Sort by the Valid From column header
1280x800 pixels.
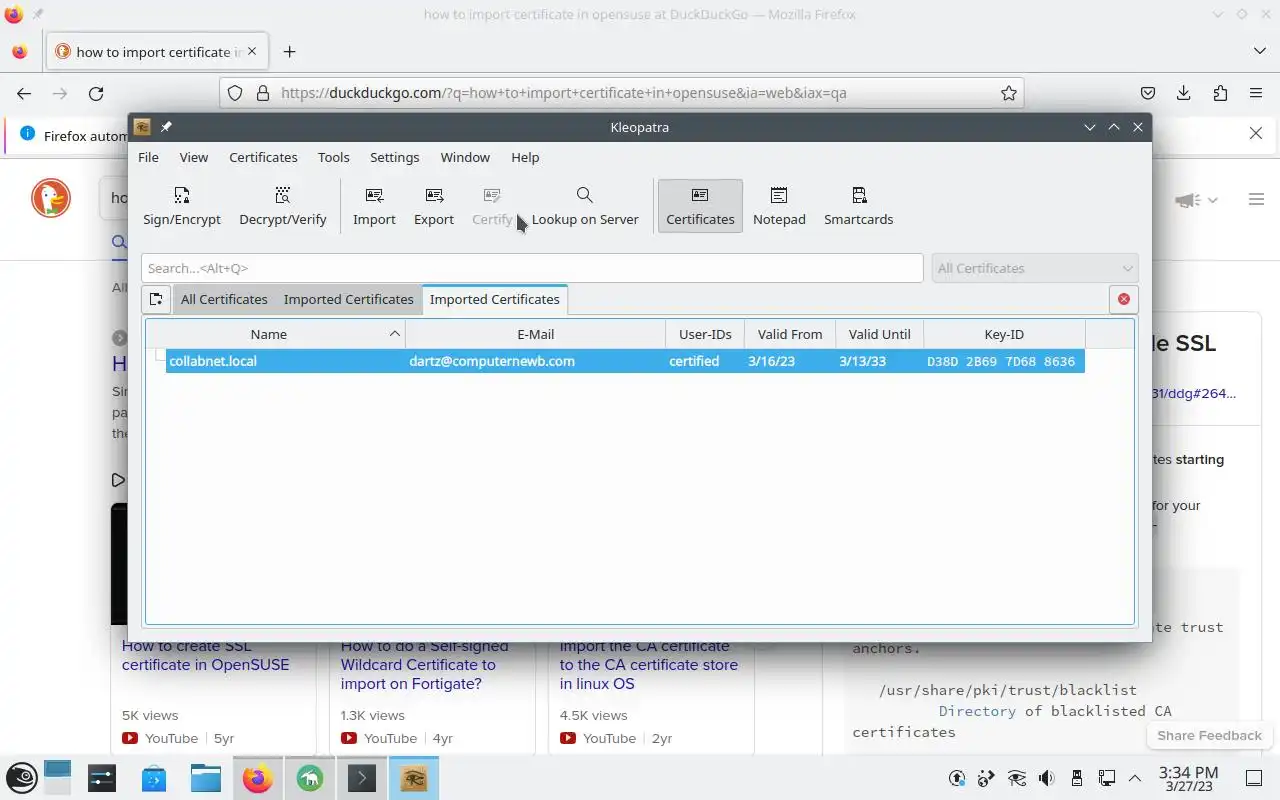click(790, 334)
